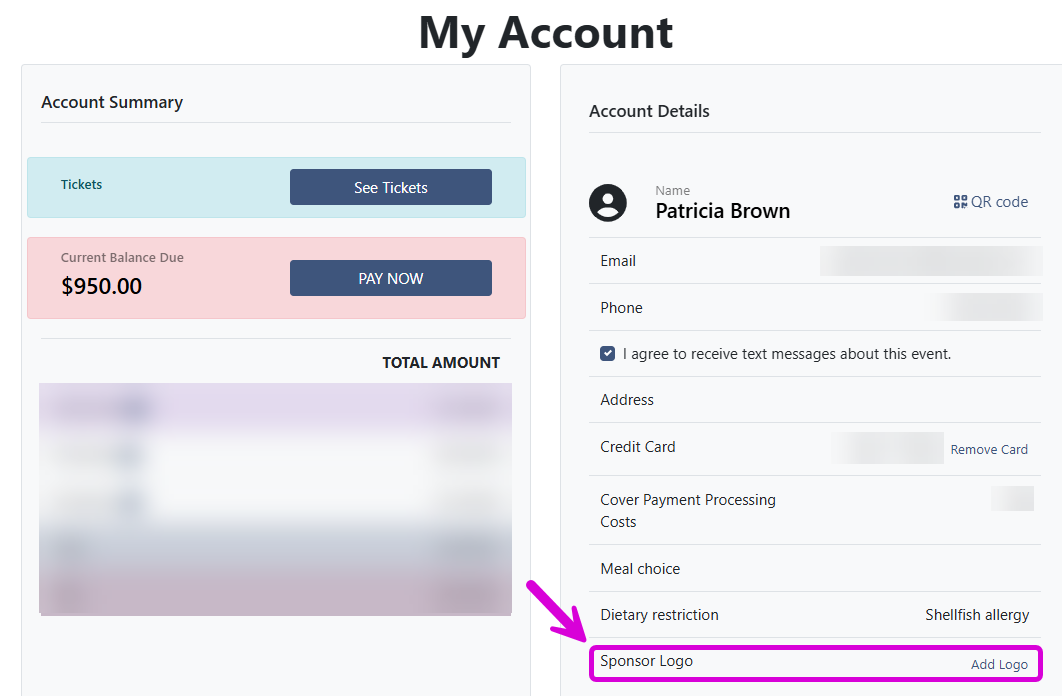Viewport: 1062px width, 696px height.
Task: Click the Email field to edit it
Action: point(929,261)
